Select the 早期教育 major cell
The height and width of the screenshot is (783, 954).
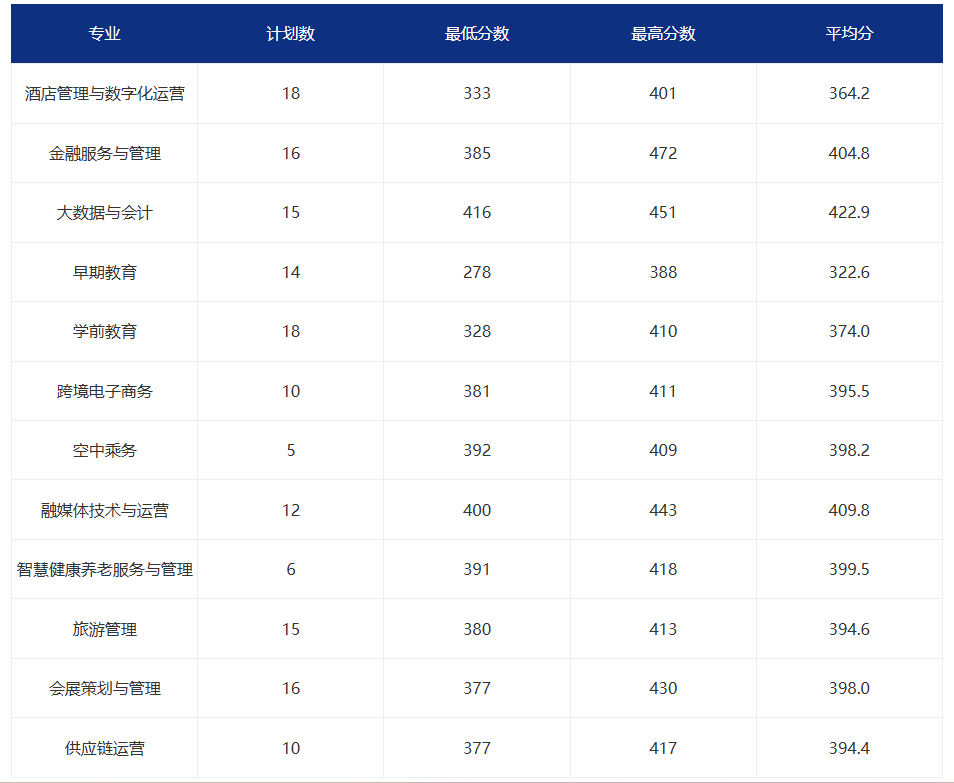coord(104,272)
